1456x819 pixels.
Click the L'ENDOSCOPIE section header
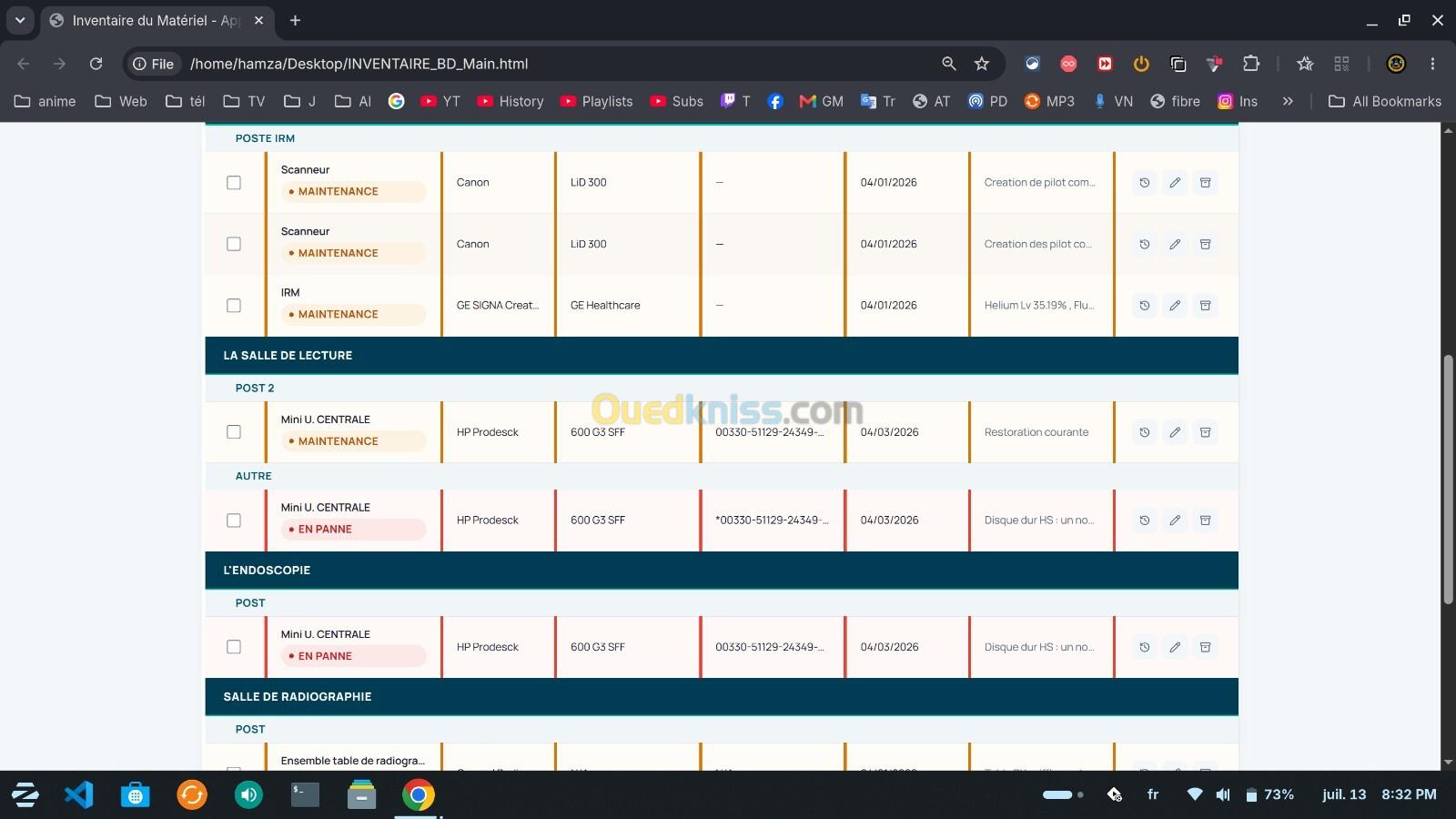coord(722,571)
